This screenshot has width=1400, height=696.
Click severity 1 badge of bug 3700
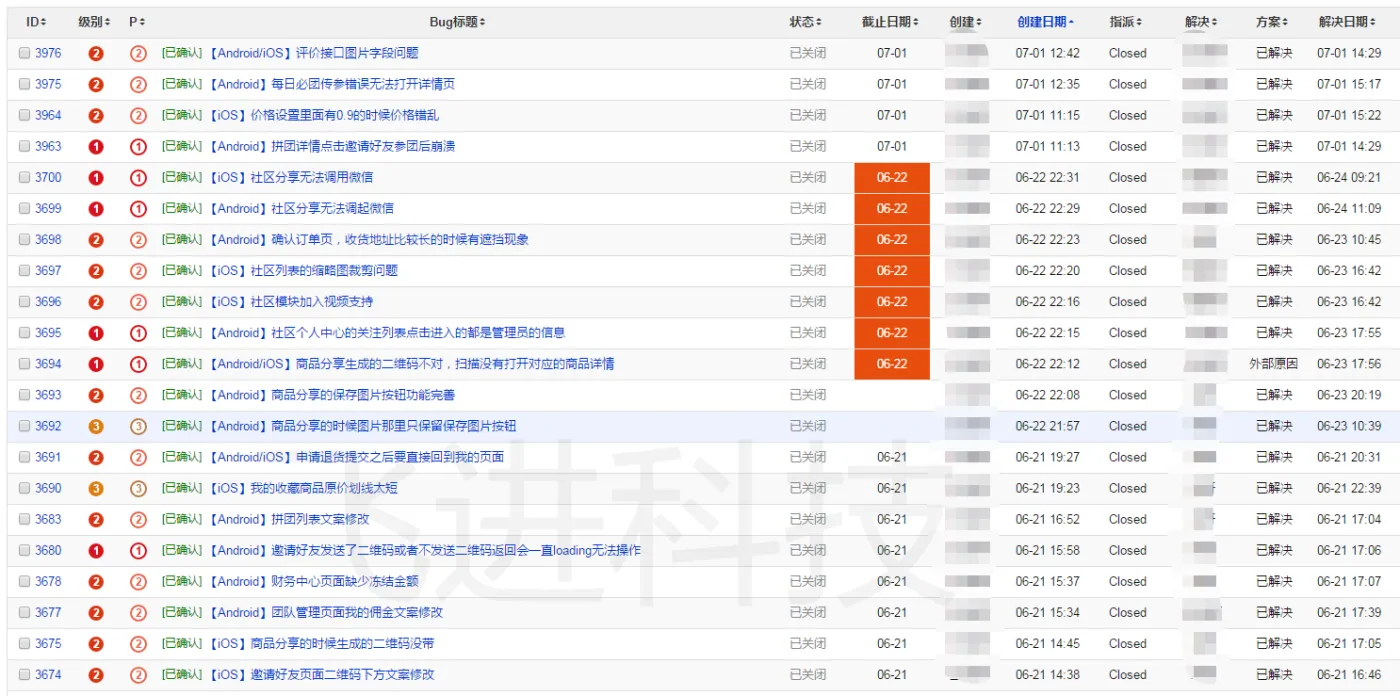pyautogui.click(x=96, y=178)
